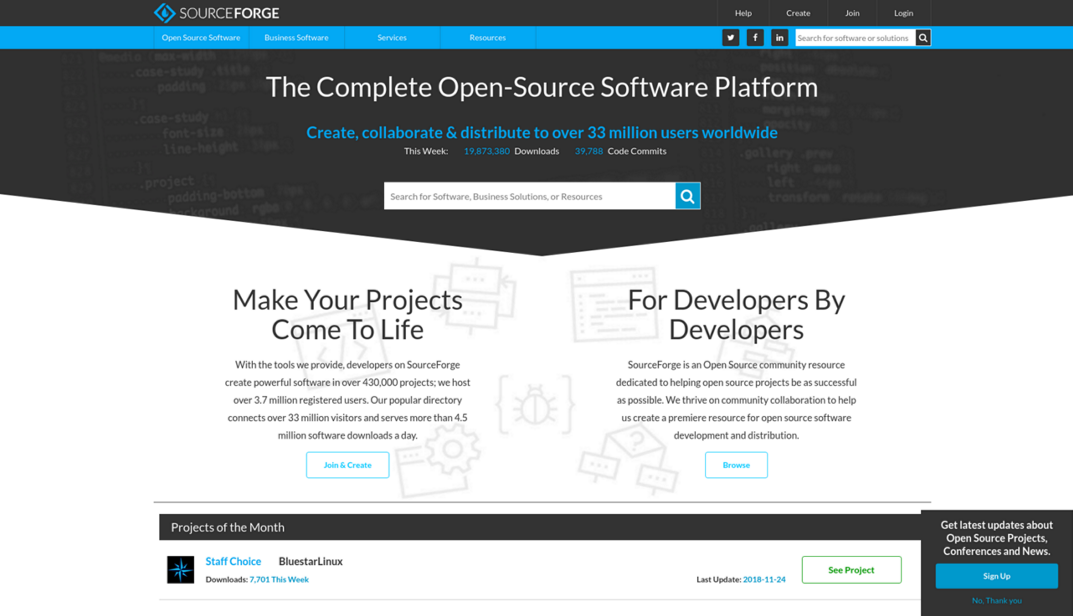Click the Join & Create button
Image resolution: width=1073 pixels, height=616 pixels.
pos(347,464)
